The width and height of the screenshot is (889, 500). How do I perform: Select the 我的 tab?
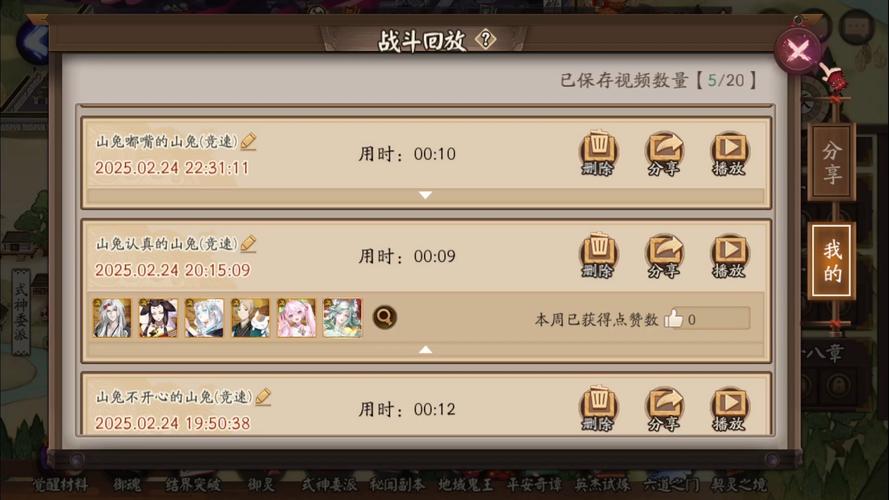coord(832,261)
